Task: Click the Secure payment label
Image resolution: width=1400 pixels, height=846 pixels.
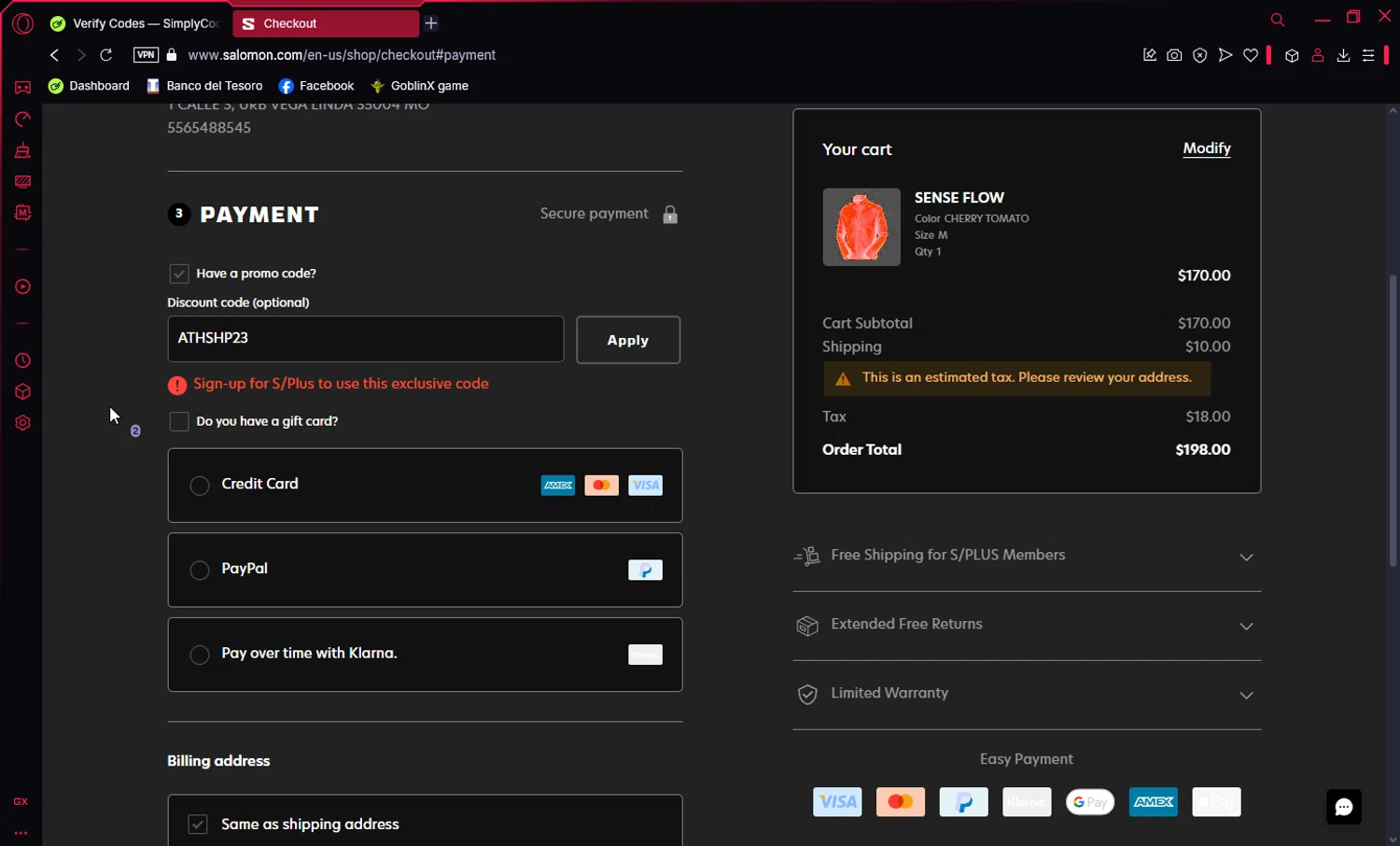Action: (594, 214)
